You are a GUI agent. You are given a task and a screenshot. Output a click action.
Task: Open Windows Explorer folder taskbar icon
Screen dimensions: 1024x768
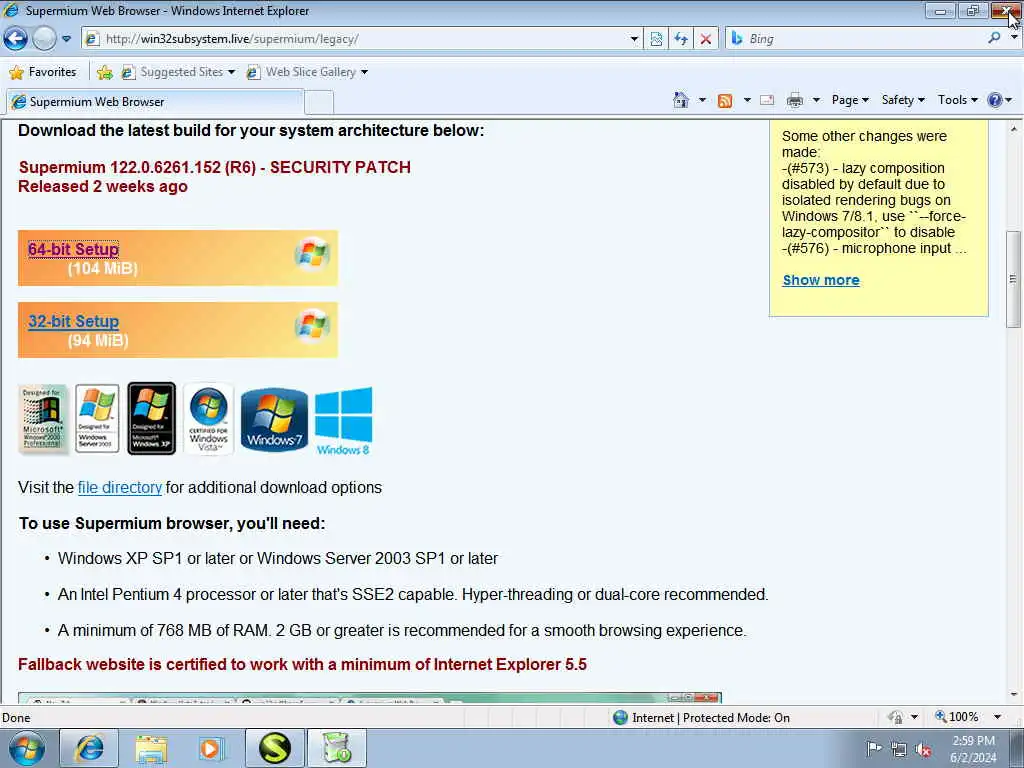[152, 748]
